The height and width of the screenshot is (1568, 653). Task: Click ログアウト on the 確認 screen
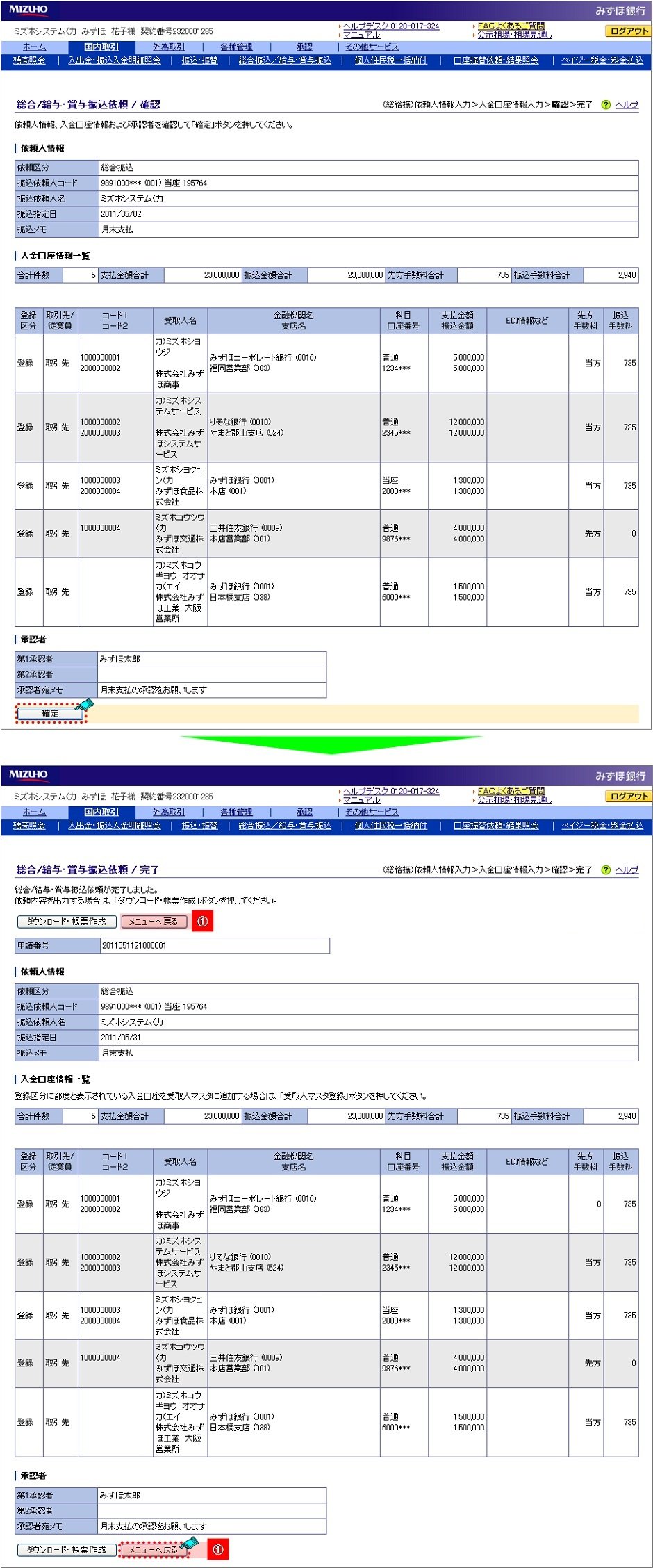[x=629, y=31]
